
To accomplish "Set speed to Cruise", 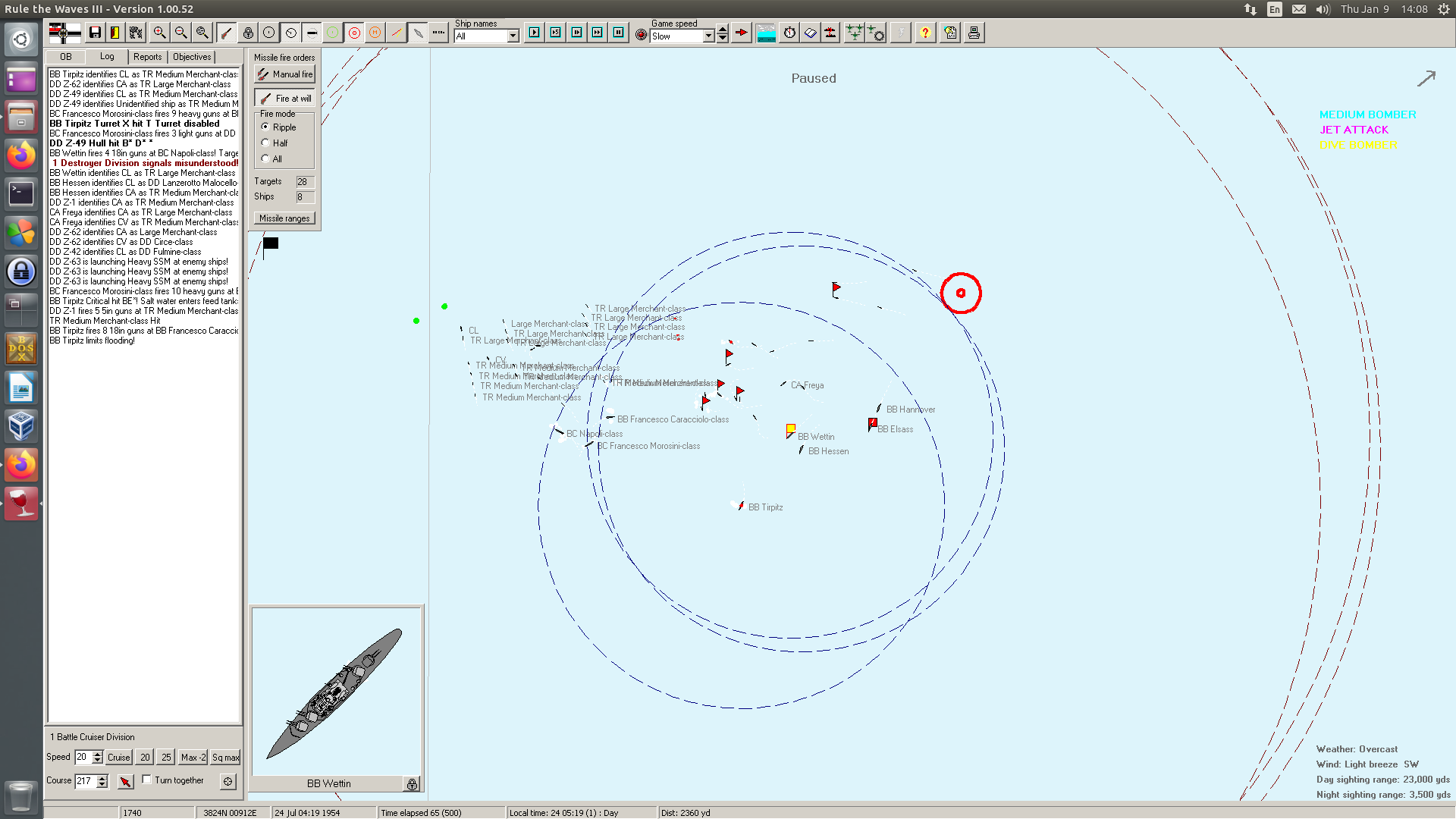I will pyautogui.click(x=118, y=758).
